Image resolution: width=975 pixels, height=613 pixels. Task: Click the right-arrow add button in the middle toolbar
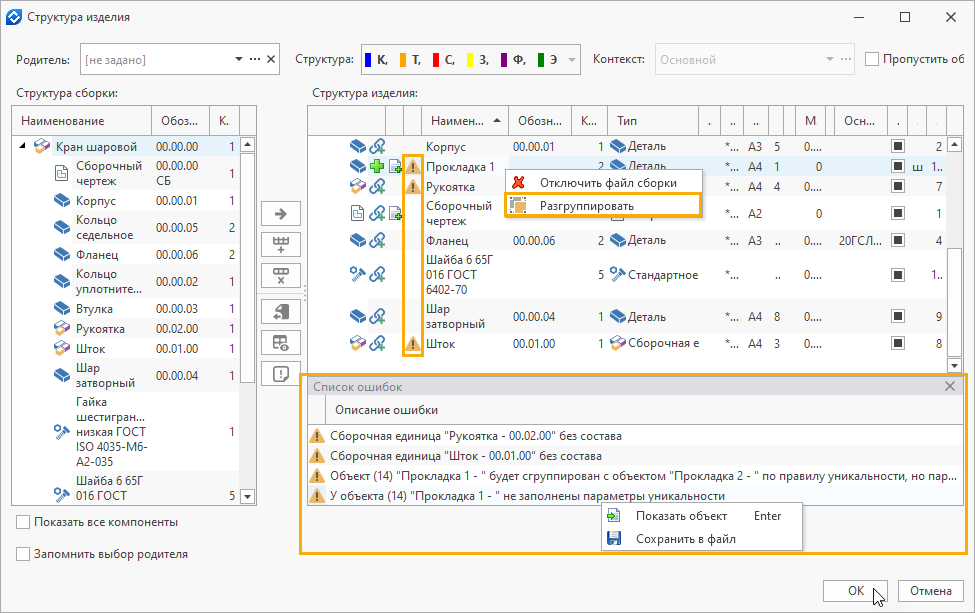pos(280,213)
